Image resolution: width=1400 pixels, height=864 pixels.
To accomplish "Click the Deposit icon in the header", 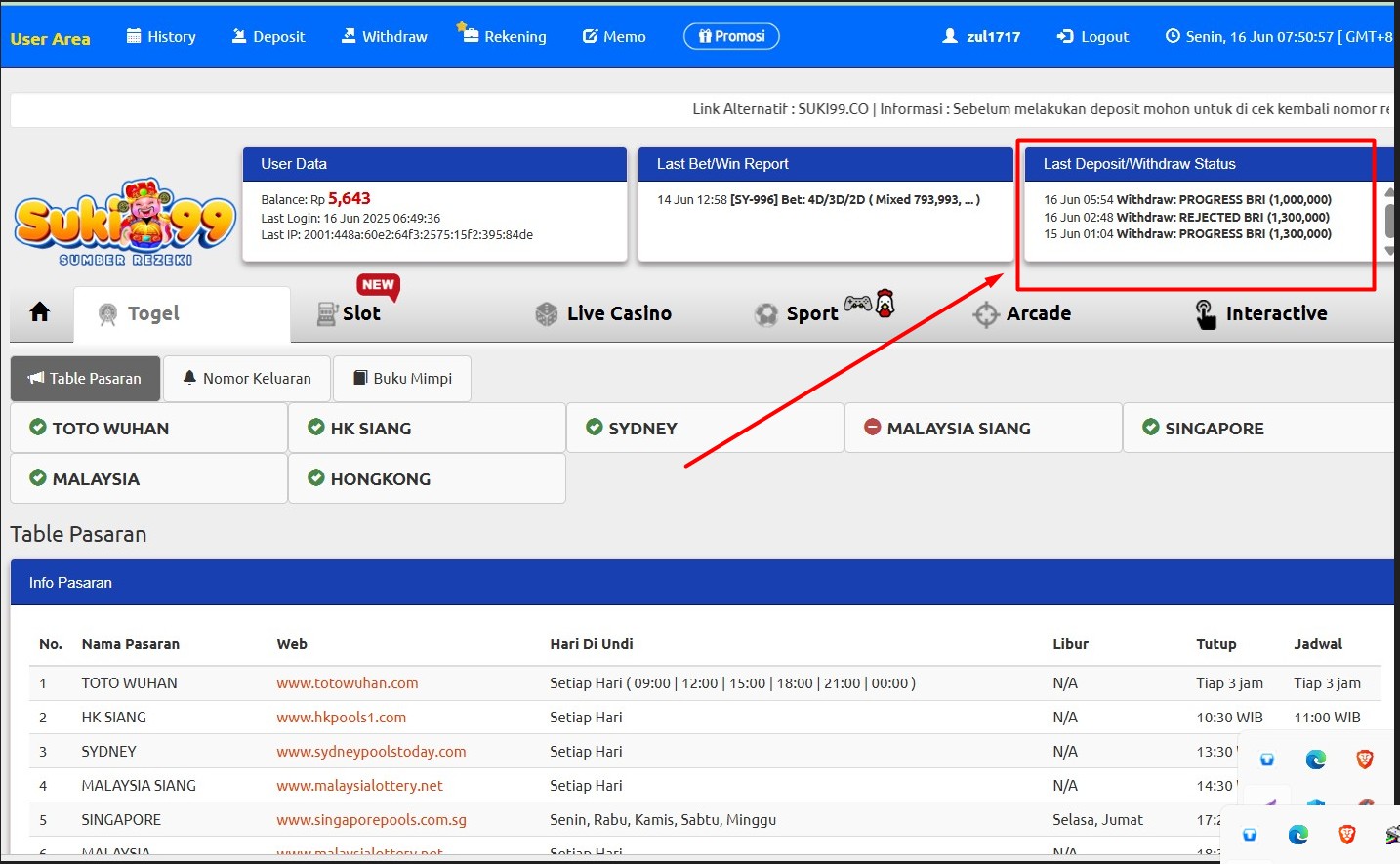I will point(239,37).
